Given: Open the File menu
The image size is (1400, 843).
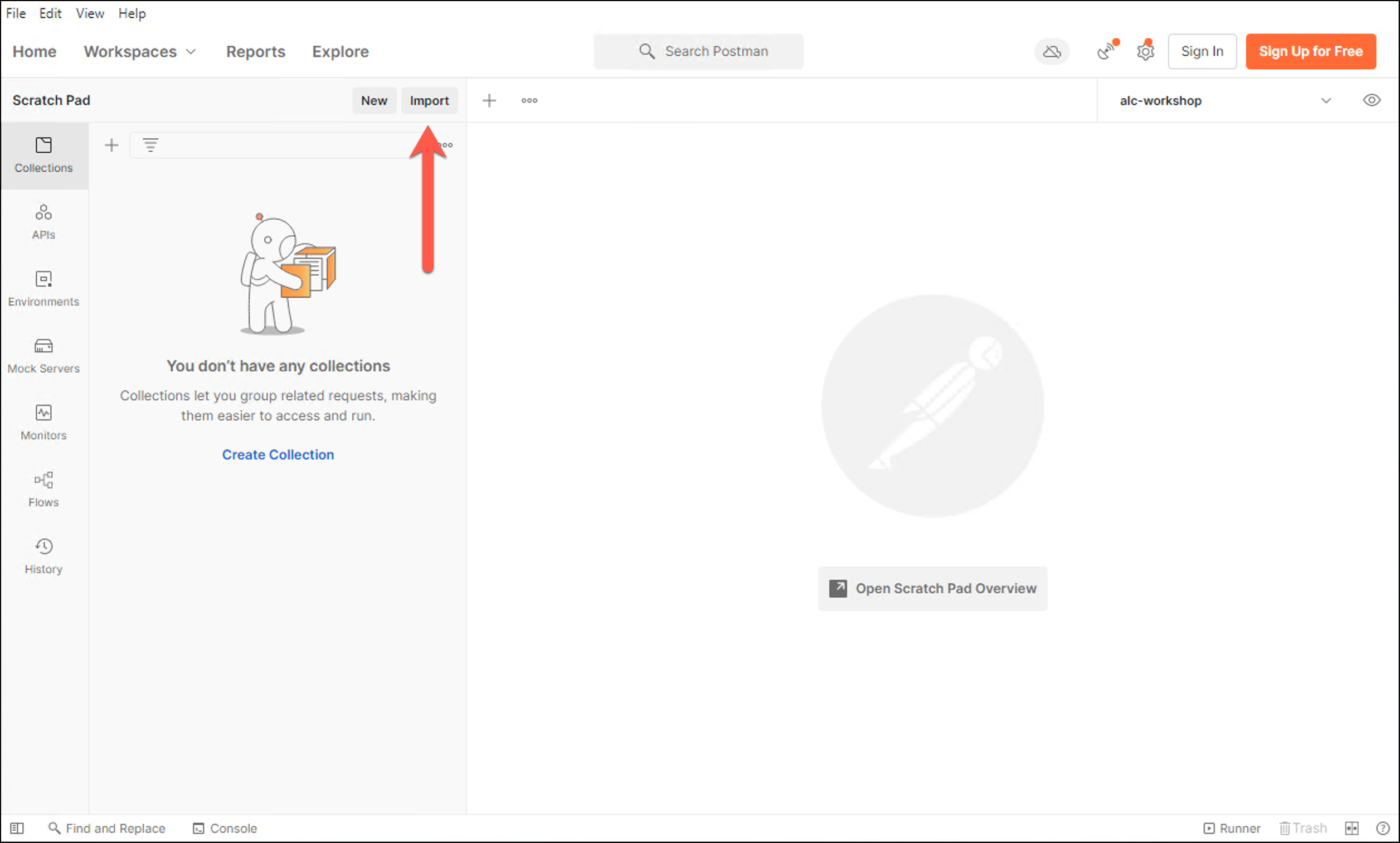Looking at the screenshot, I should (x=16, y=13).
